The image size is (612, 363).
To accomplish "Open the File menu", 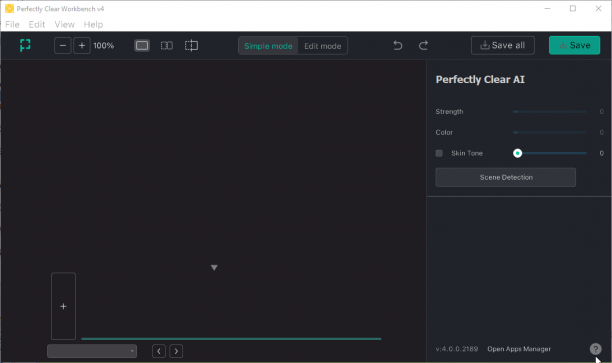I will (12, 24).
